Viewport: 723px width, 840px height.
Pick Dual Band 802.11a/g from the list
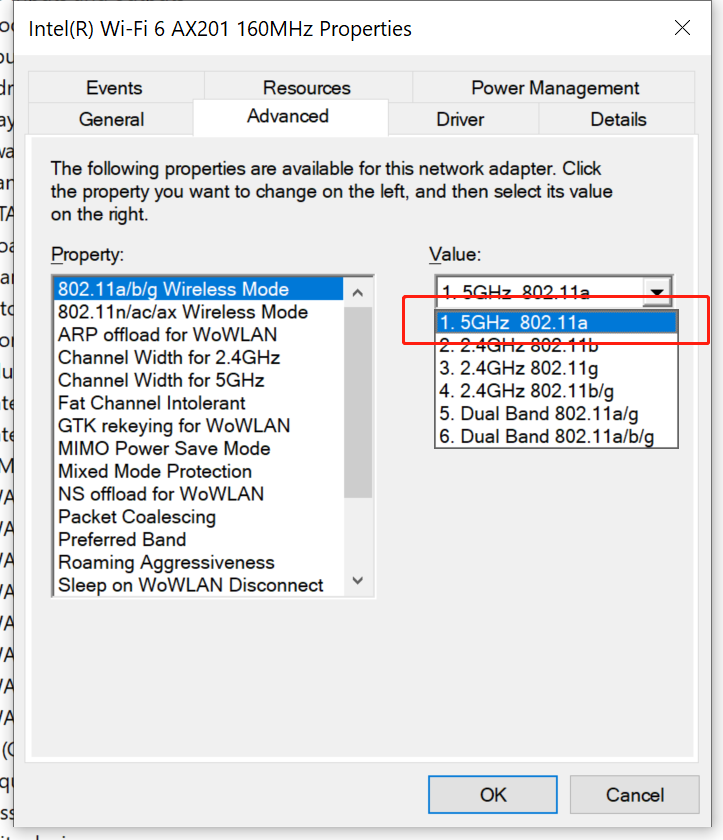click(556, 414)
